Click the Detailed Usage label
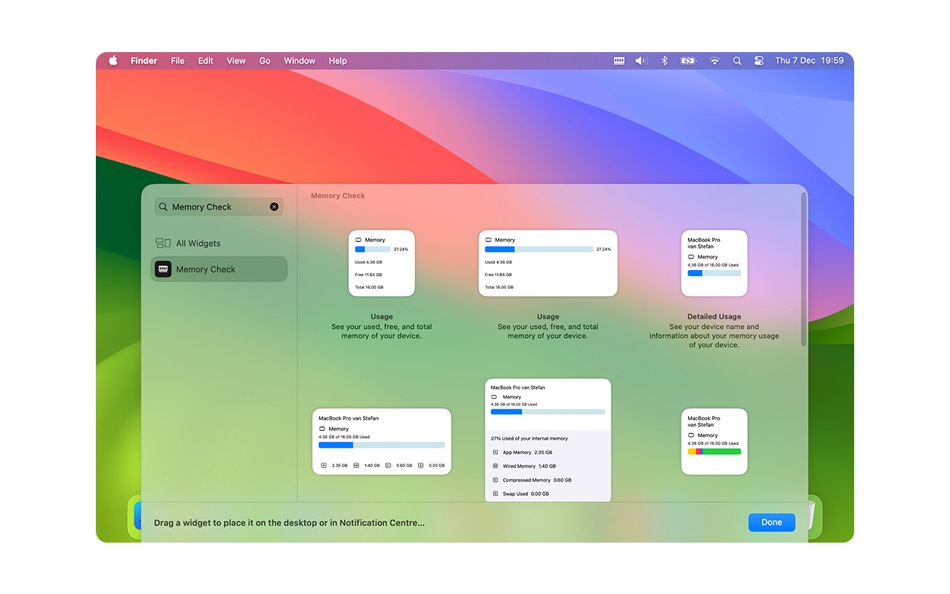Viewport: 950px width, 594px height. pyautogui.click(x=714, y=316)
